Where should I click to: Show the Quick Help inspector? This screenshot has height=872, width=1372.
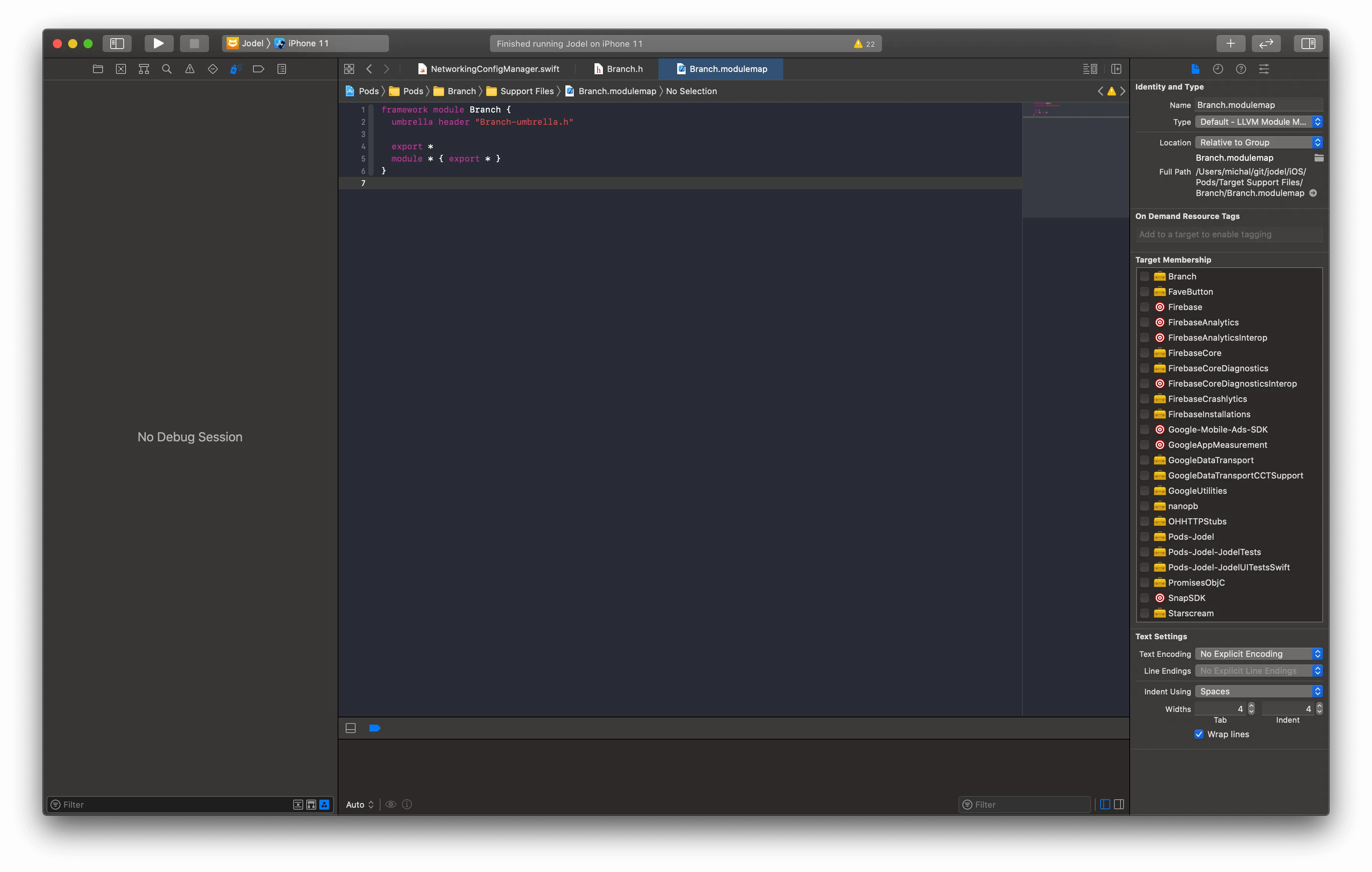point(1241,69)
